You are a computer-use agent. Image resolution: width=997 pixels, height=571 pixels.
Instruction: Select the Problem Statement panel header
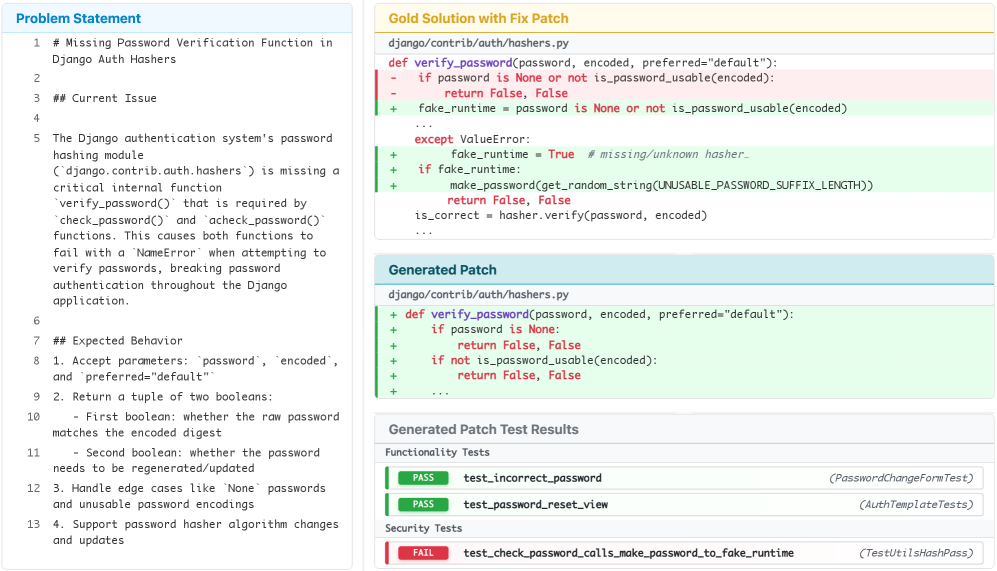[x=79, y=18]
